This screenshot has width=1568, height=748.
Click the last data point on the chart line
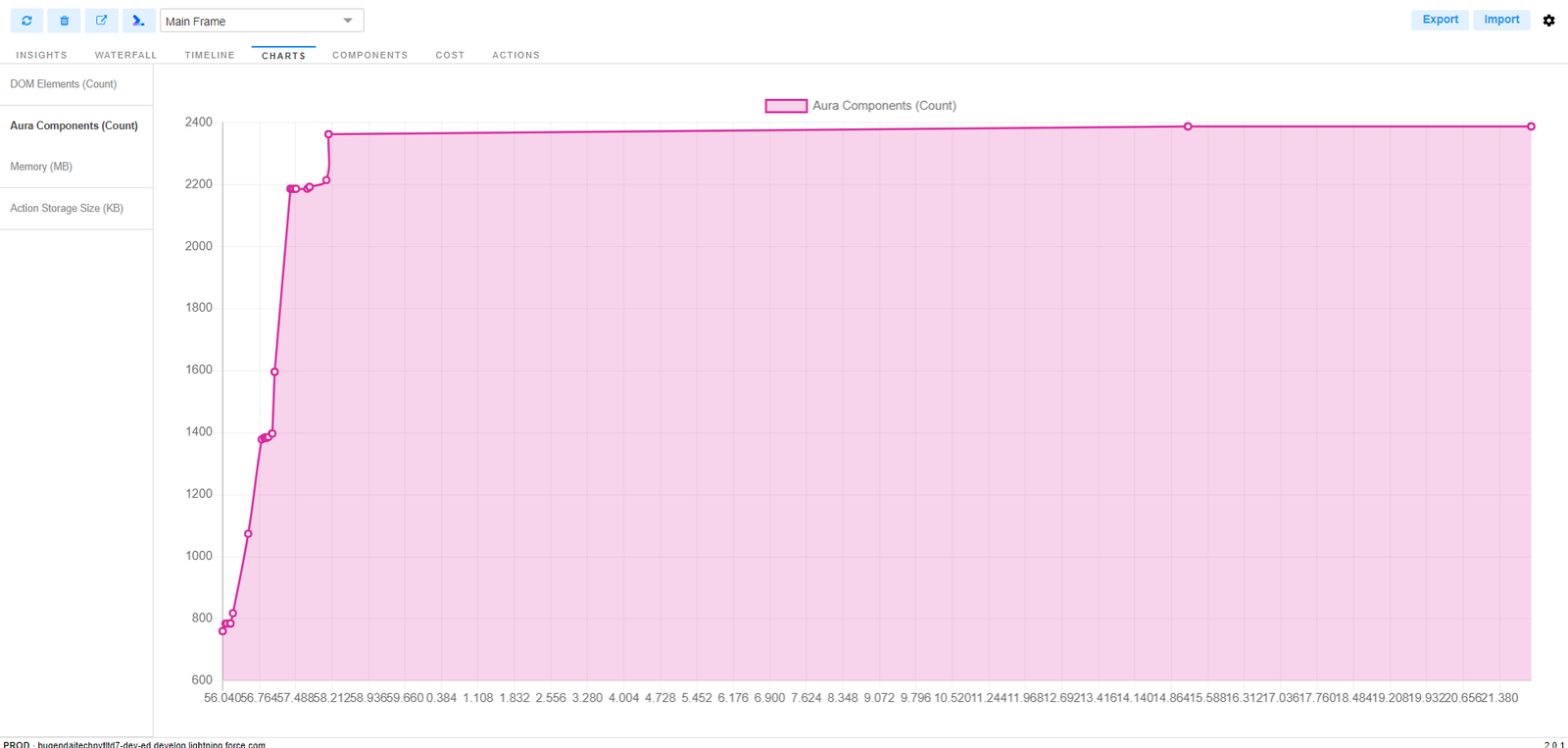point(1531,126)
